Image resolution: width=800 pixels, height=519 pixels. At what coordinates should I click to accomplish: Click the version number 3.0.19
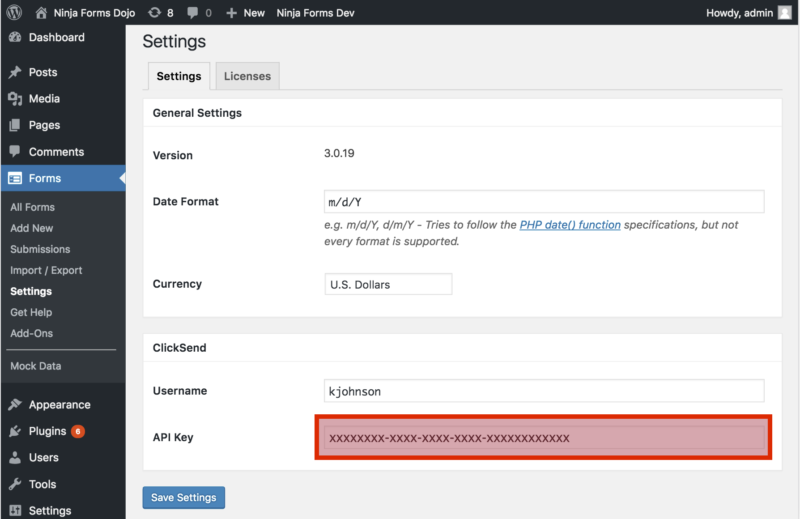[339, 153]
